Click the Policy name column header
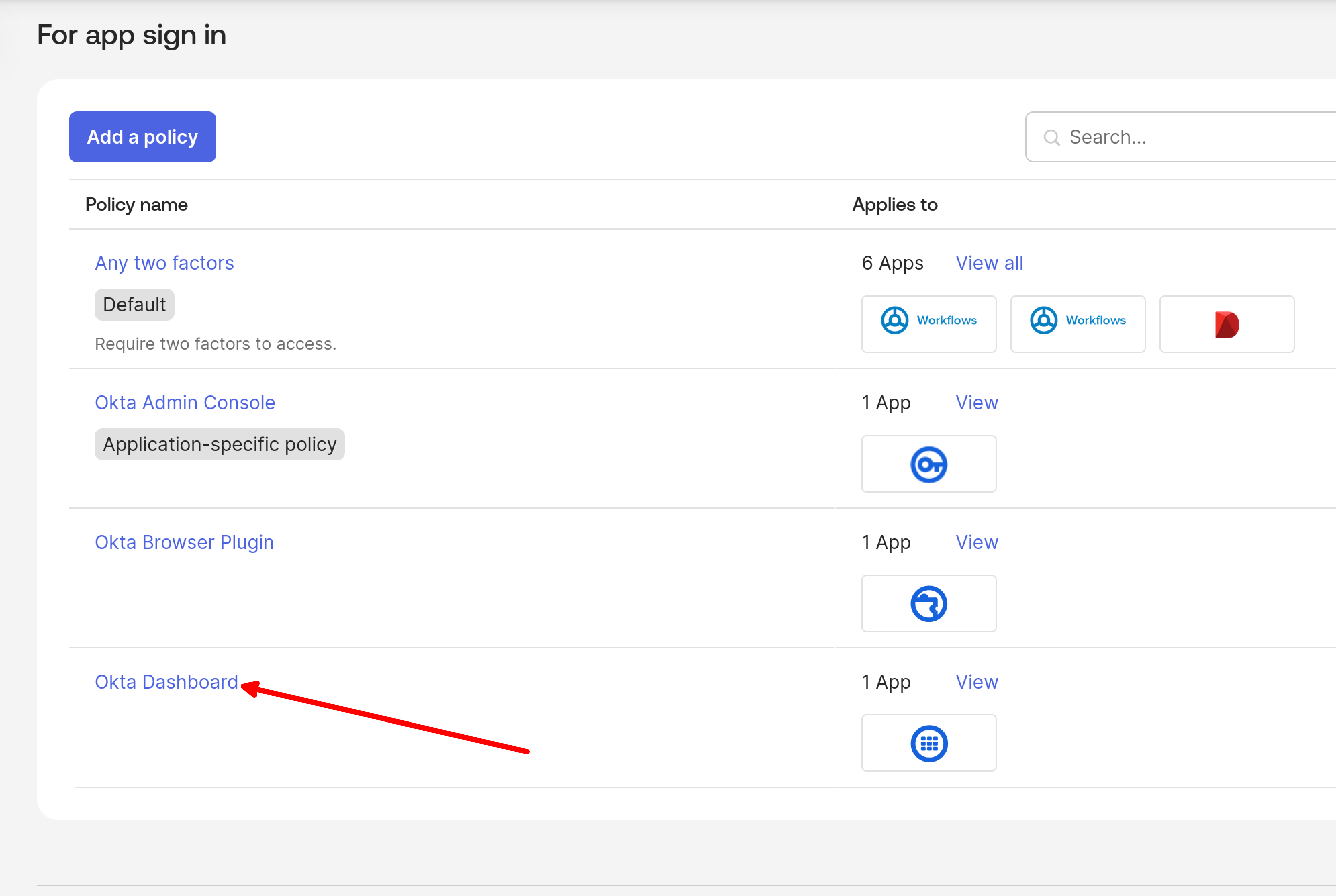Screen dimensions: 1336x896 click(x=136, y=205)
